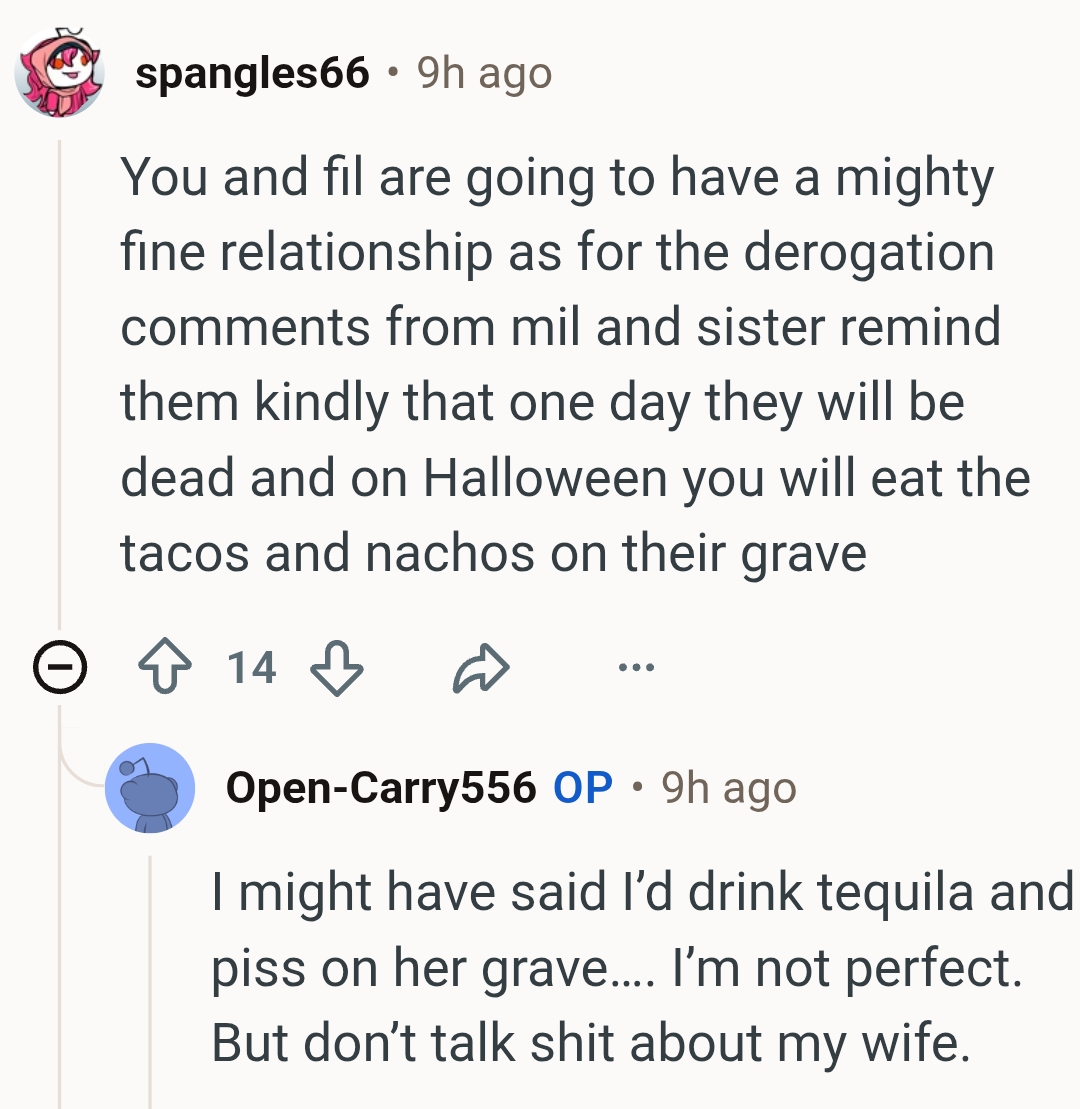The width and height of the screenshot is (1080, 1109).
Task: Open the timestamp on spangles66's comment
Action: (x=484, y=73)
